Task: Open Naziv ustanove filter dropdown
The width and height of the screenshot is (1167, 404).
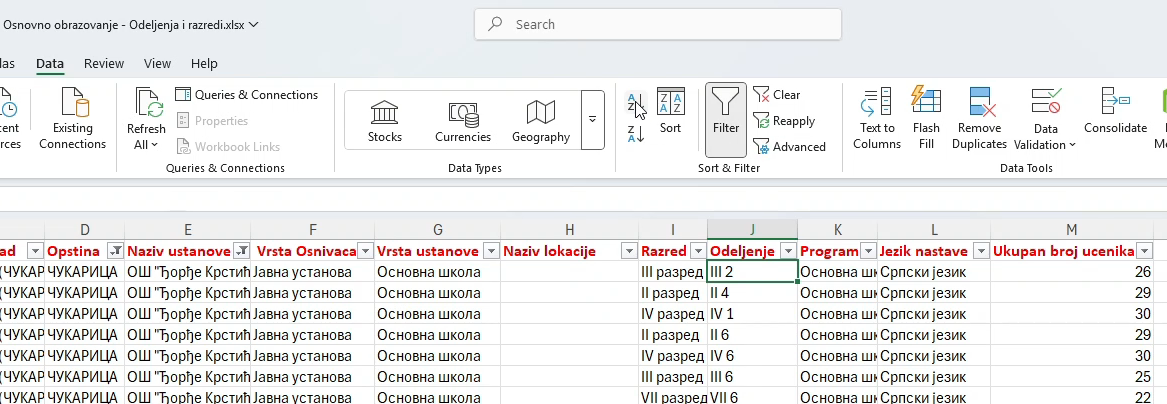Action: 241,251
